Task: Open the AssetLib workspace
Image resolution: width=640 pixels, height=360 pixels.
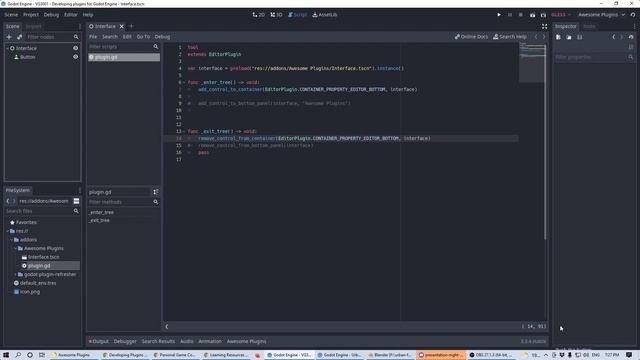Action: (325, 15)
